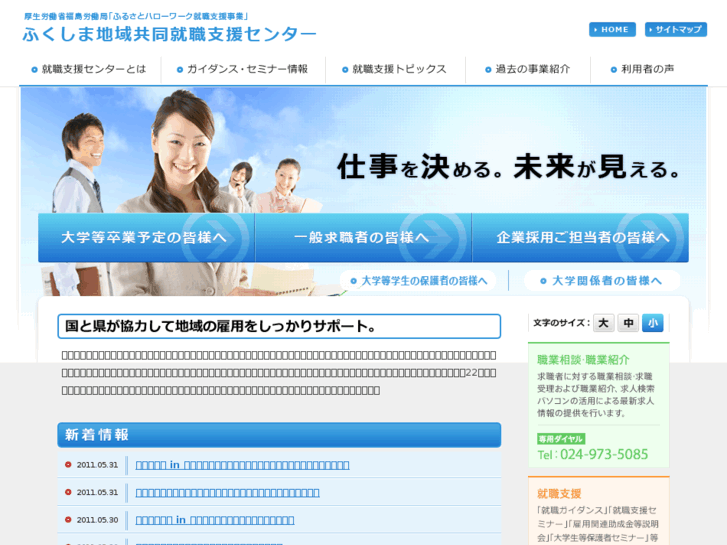
Task: Click the 新着情報 section header
Action: pos(279,435)
